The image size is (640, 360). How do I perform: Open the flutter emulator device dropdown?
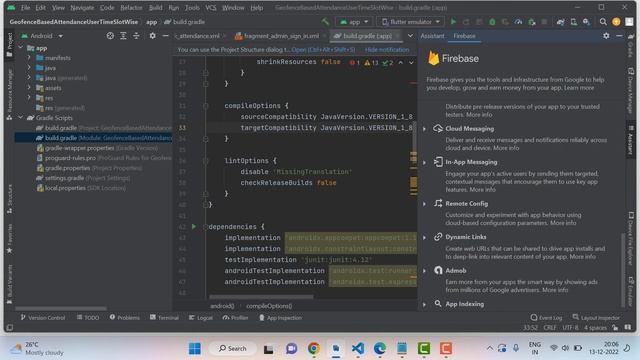(411, 22)
